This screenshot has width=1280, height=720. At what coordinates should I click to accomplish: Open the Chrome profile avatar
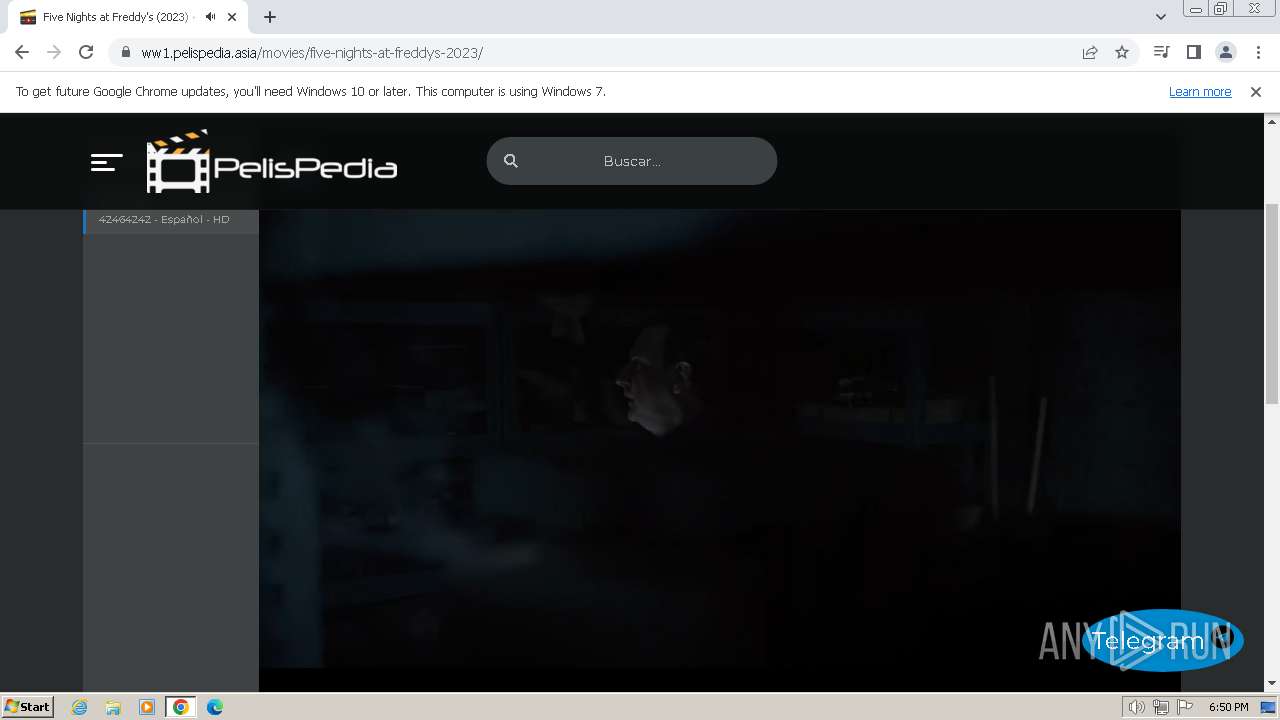1226,52
